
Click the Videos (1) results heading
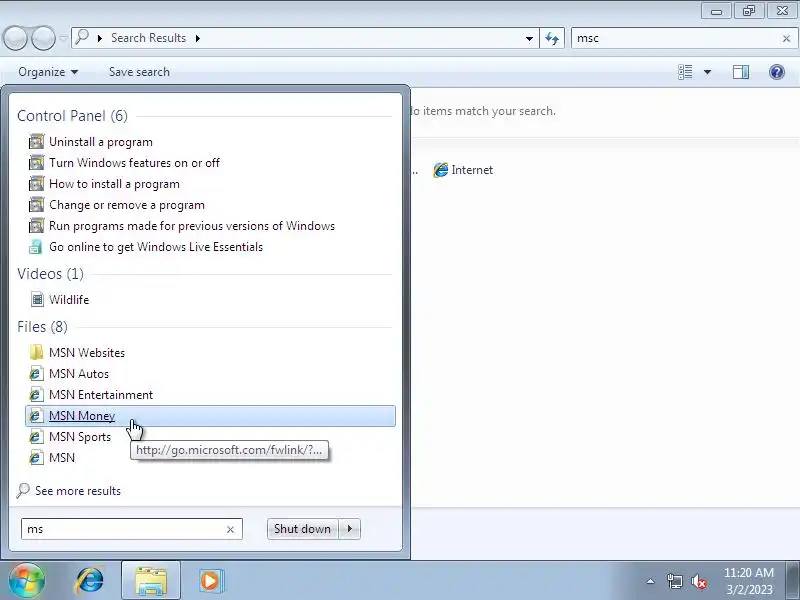(51, 274)
